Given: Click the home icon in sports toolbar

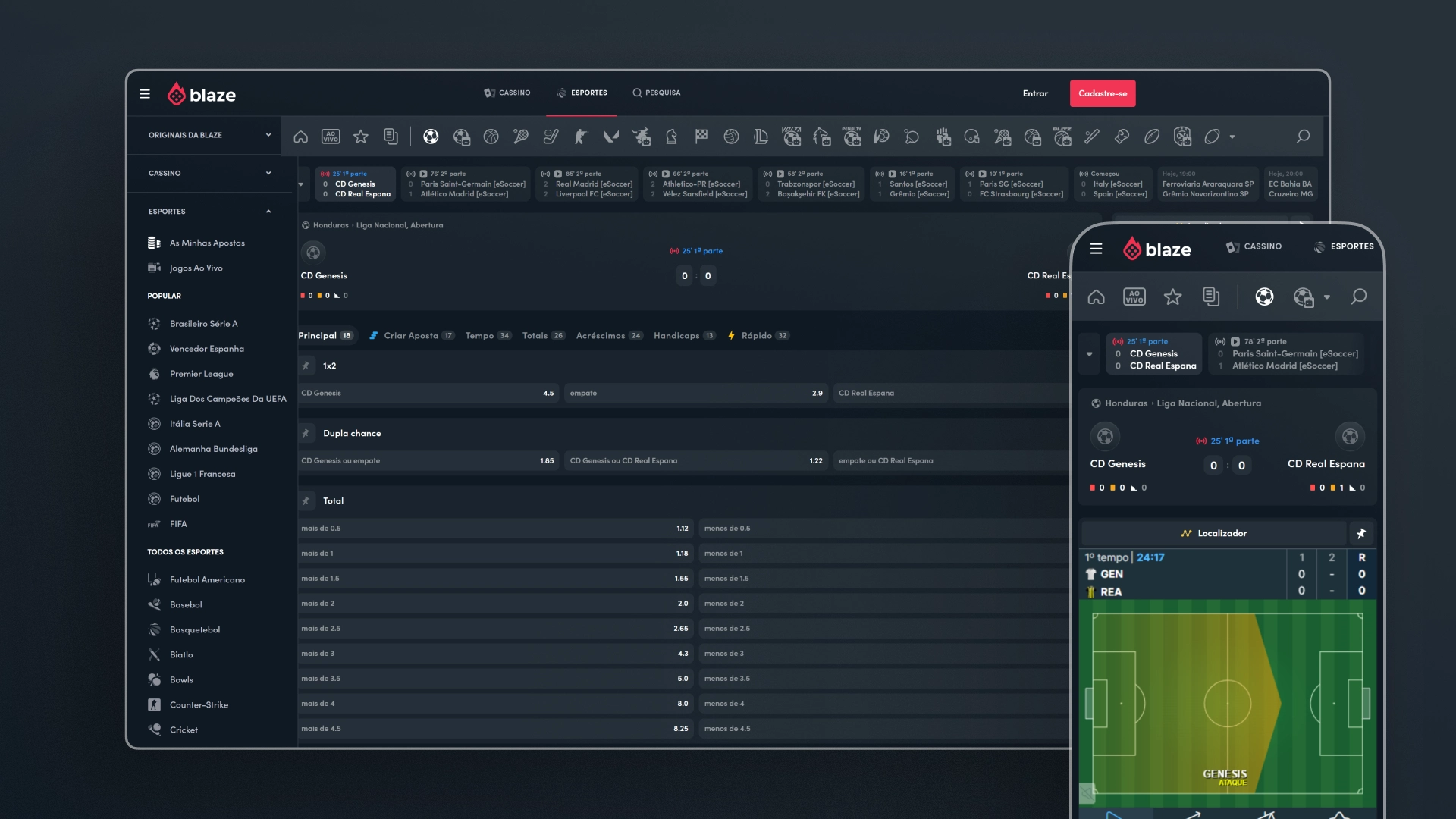Looking at the screenshot, I should coord(301,136).
